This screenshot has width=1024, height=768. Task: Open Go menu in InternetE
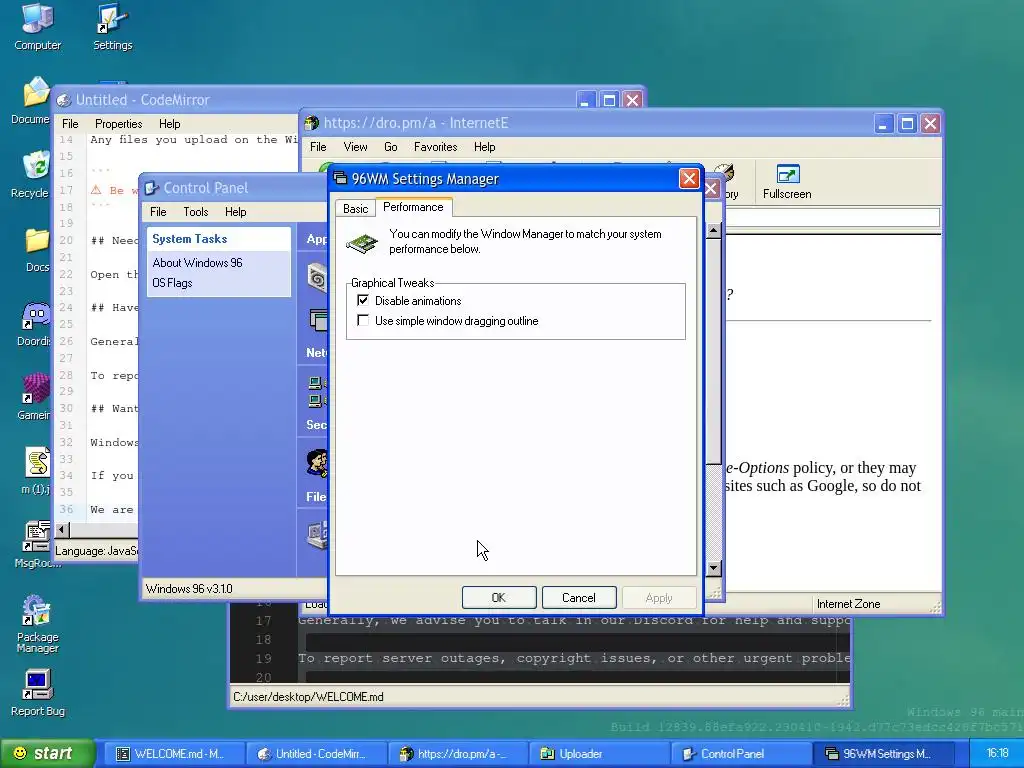[391, 147]
